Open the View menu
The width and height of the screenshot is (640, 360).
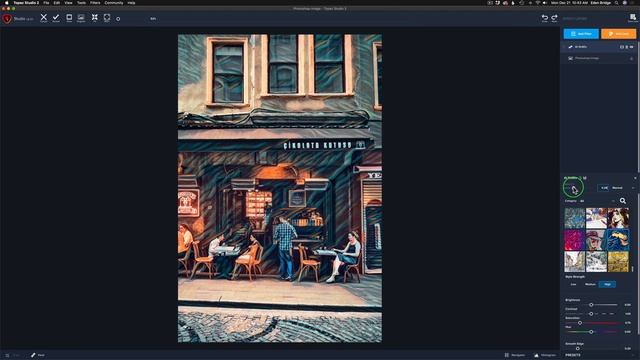pyautogui.click(x=68, y=3)
